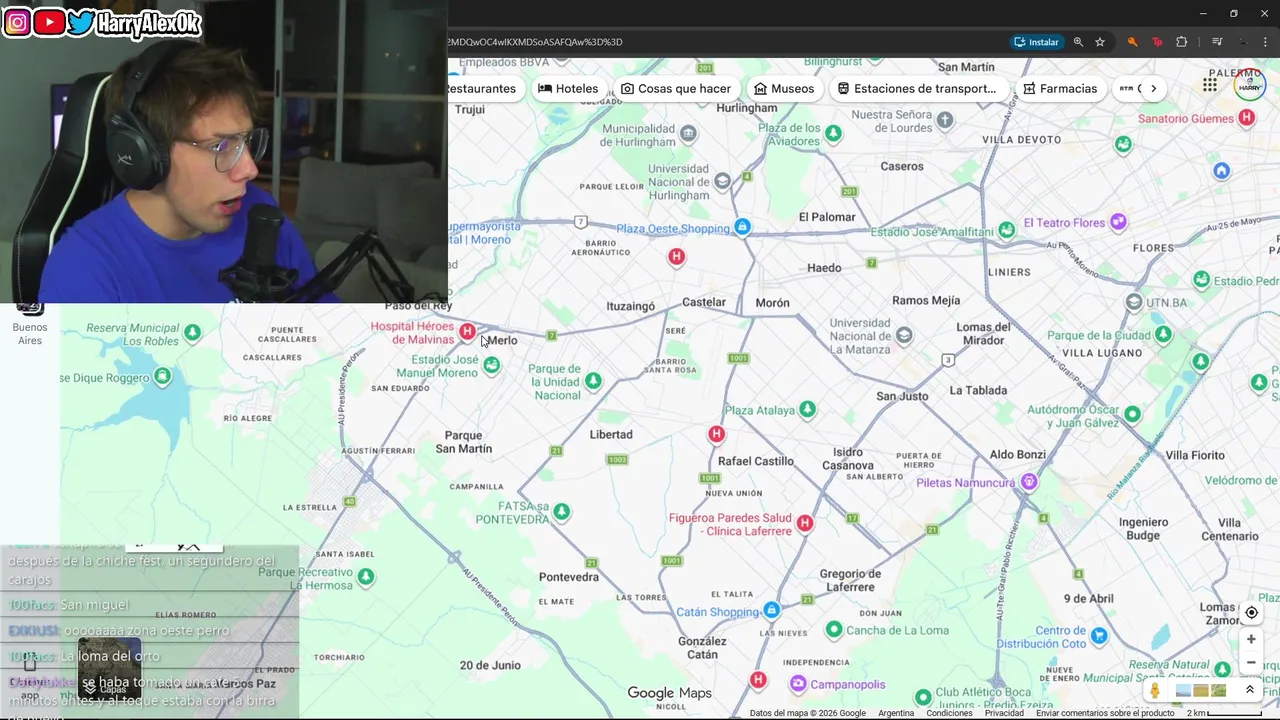Click the Estadio José Amalfitani marker
The height and width of the screenshot is (720, 1280).
coord(1007,230)
